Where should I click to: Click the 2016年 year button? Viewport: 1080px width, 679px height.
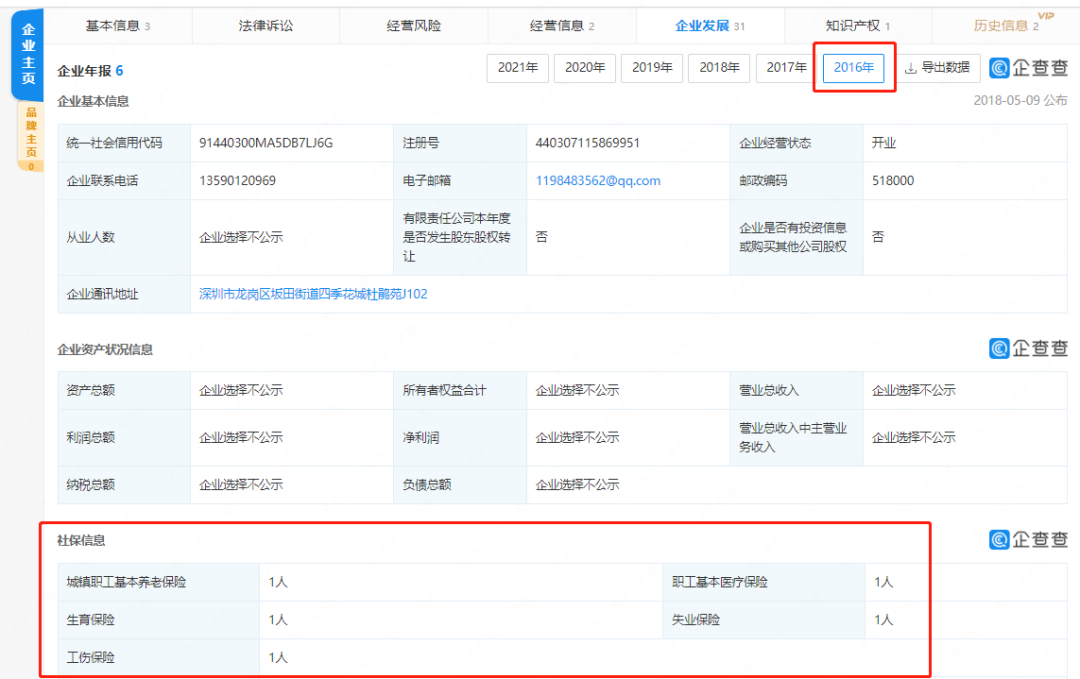(854, 68)
